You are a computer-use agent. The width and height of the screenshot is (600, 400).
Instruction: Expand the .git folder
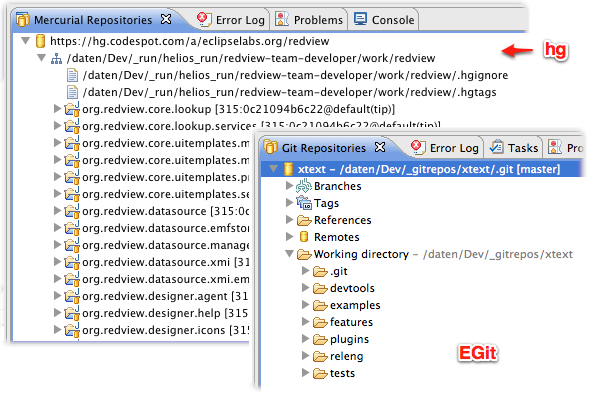[305, 271]
